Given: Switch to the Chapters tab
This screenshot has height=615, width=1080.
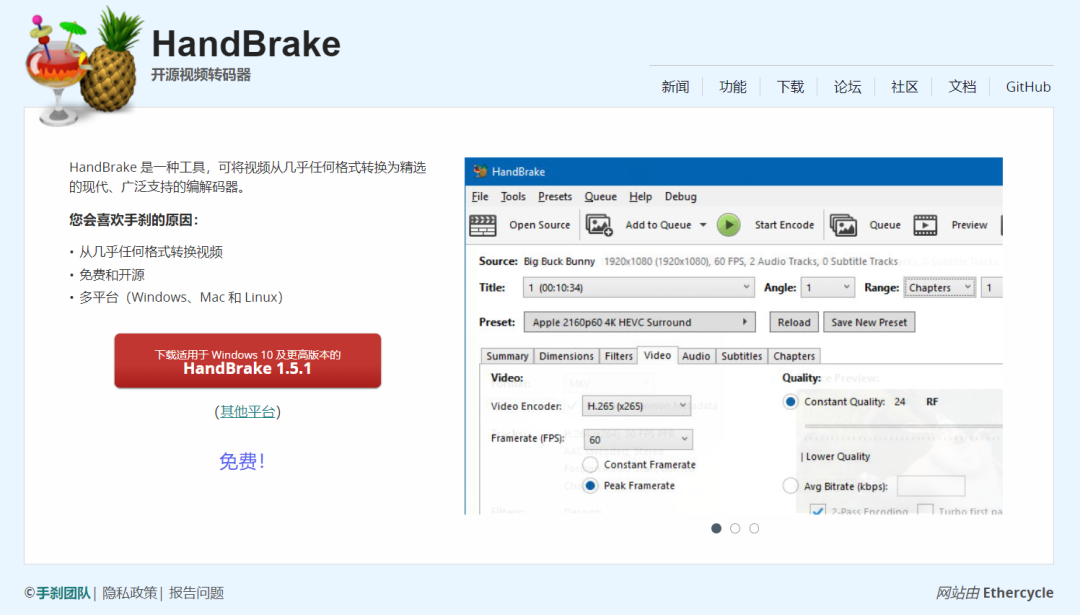Looking at the screenshot, I should point(794,356).
